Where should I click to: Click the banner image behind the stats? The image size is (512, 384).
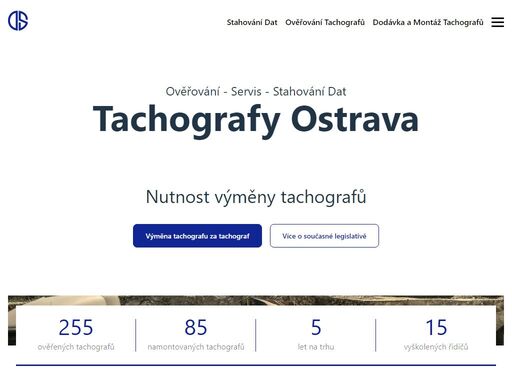coord(256,300)
